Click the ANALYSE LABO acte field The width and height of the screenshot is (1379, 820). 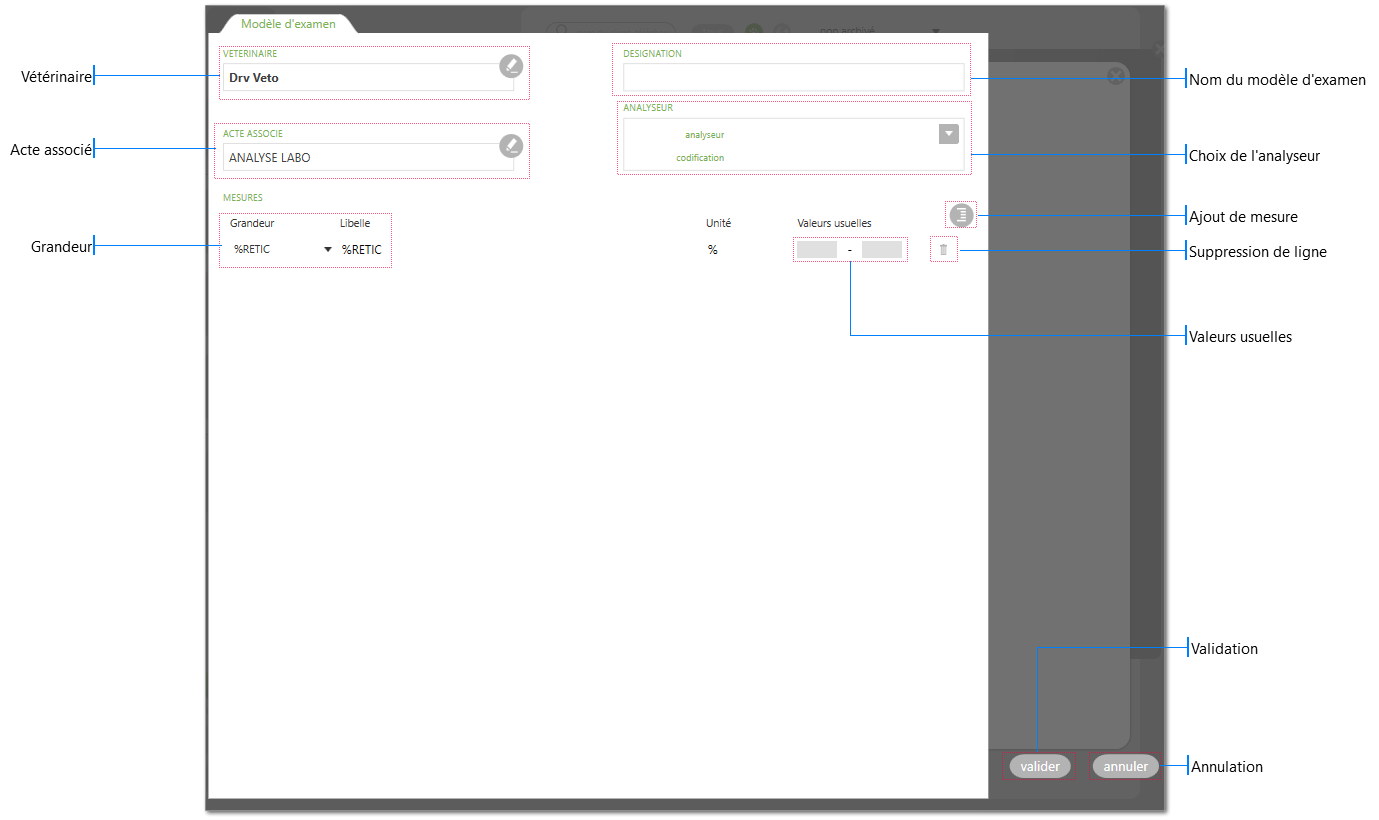point(368,157)
